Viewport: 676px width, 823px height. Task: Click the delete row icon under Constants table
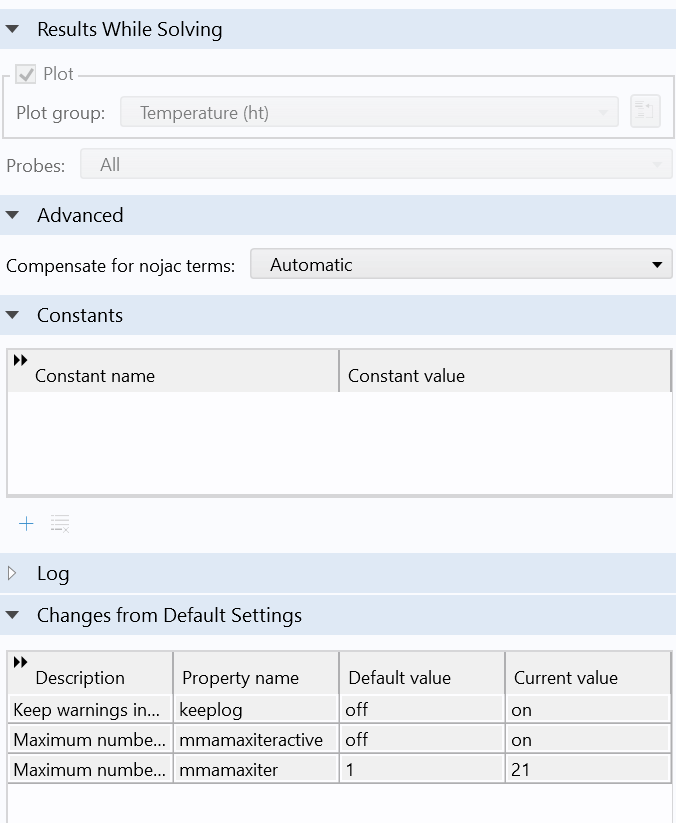click(60, 524)
